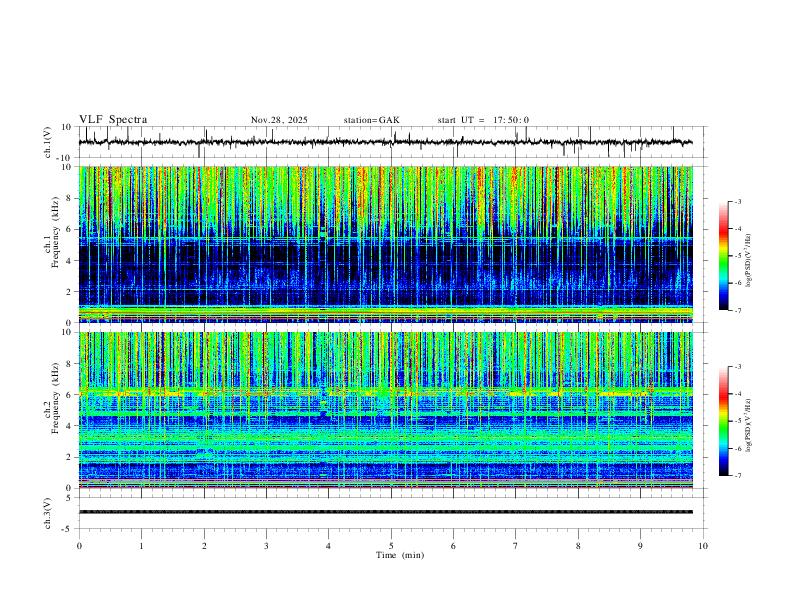Click the "ch.3(V)" axis label
The width and height of the screenshot is (792, 612).
[48, 513]
